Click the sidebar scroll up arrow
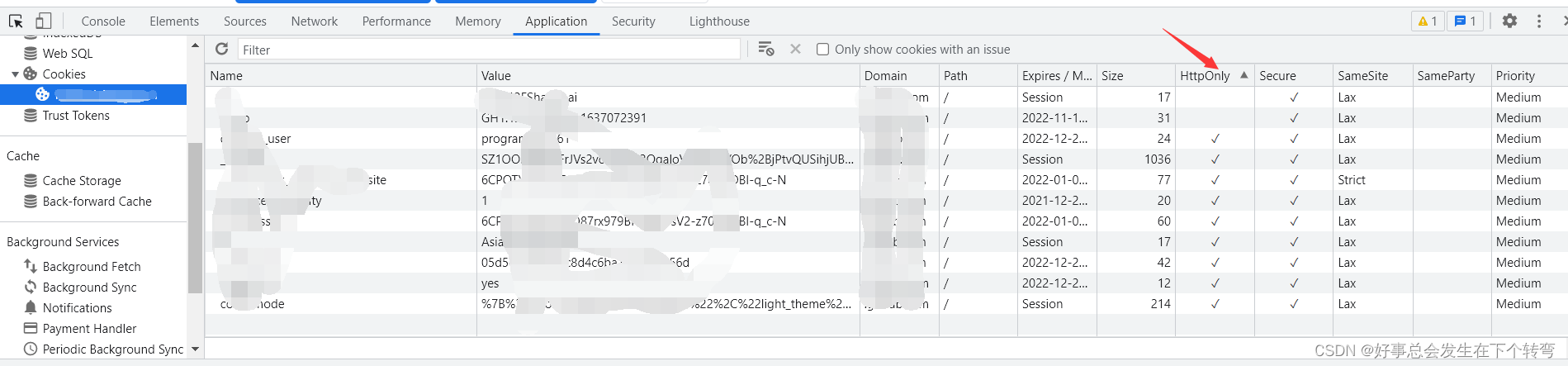Screen dimensions: 1568x366 [x=195, y=45]
